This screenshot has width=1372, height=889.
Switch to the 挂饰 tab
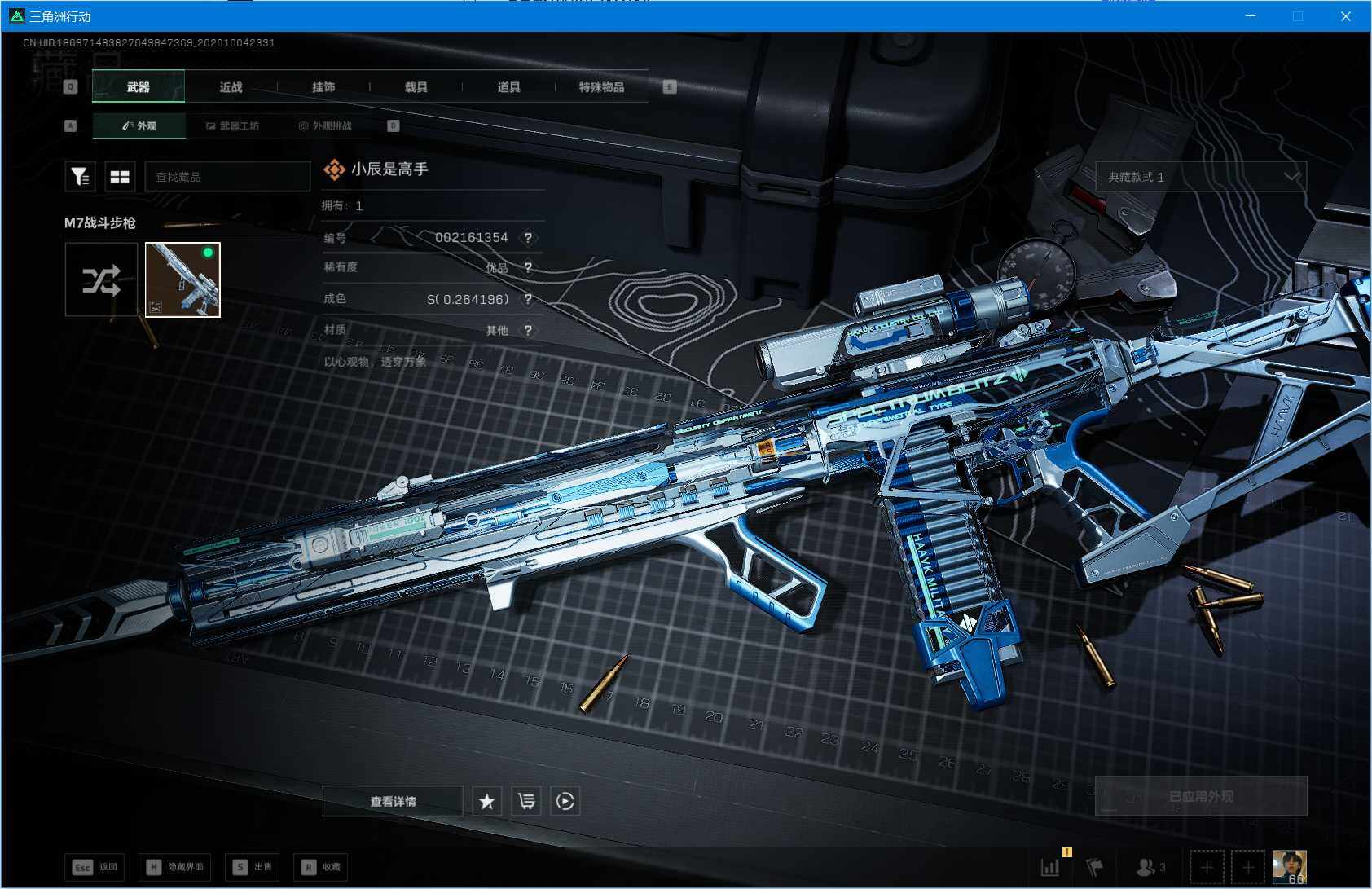click(323, 86)
